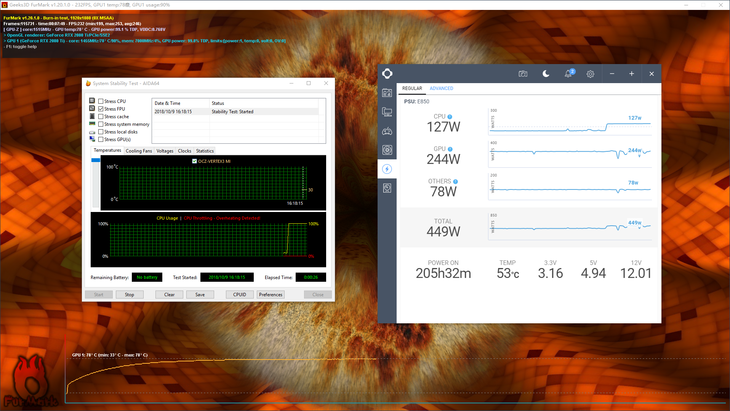Click the 4.94 5V rail value
Screen dimensions: 730x411
coord(593,274)
